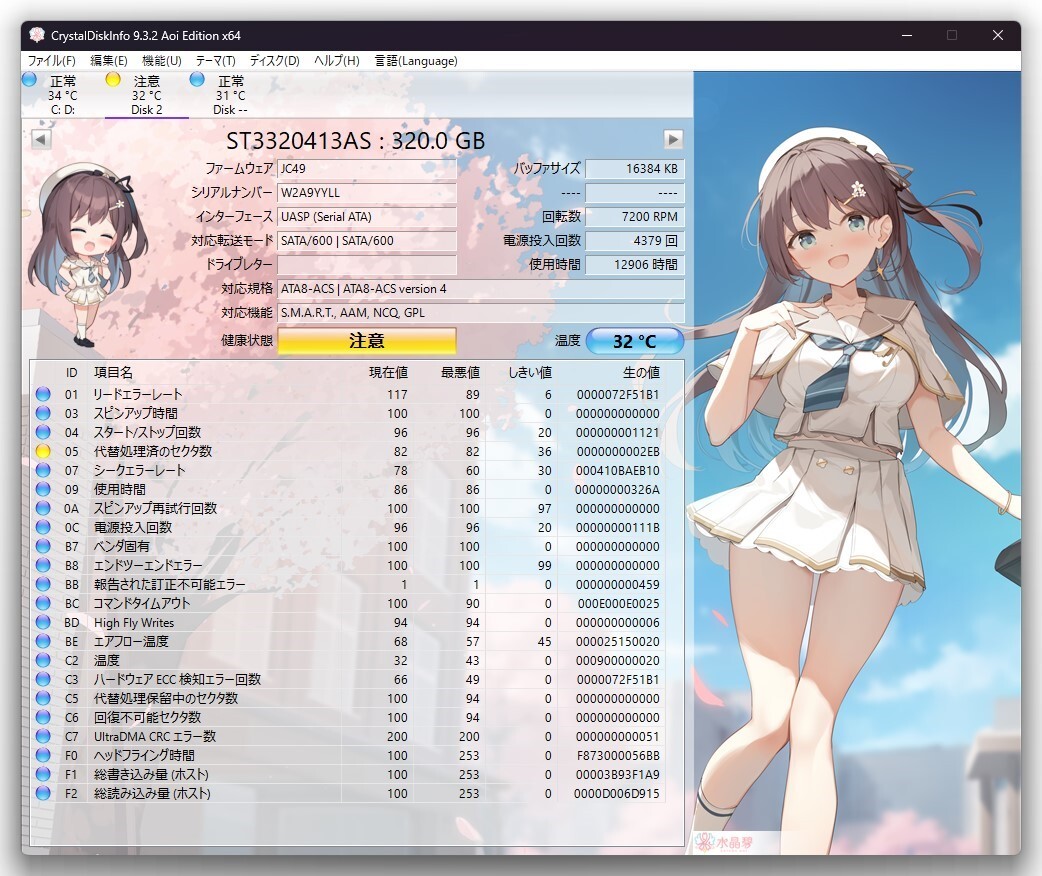
Task: Click the yellow caution orb for Disk 2
Action: [113, 80]
